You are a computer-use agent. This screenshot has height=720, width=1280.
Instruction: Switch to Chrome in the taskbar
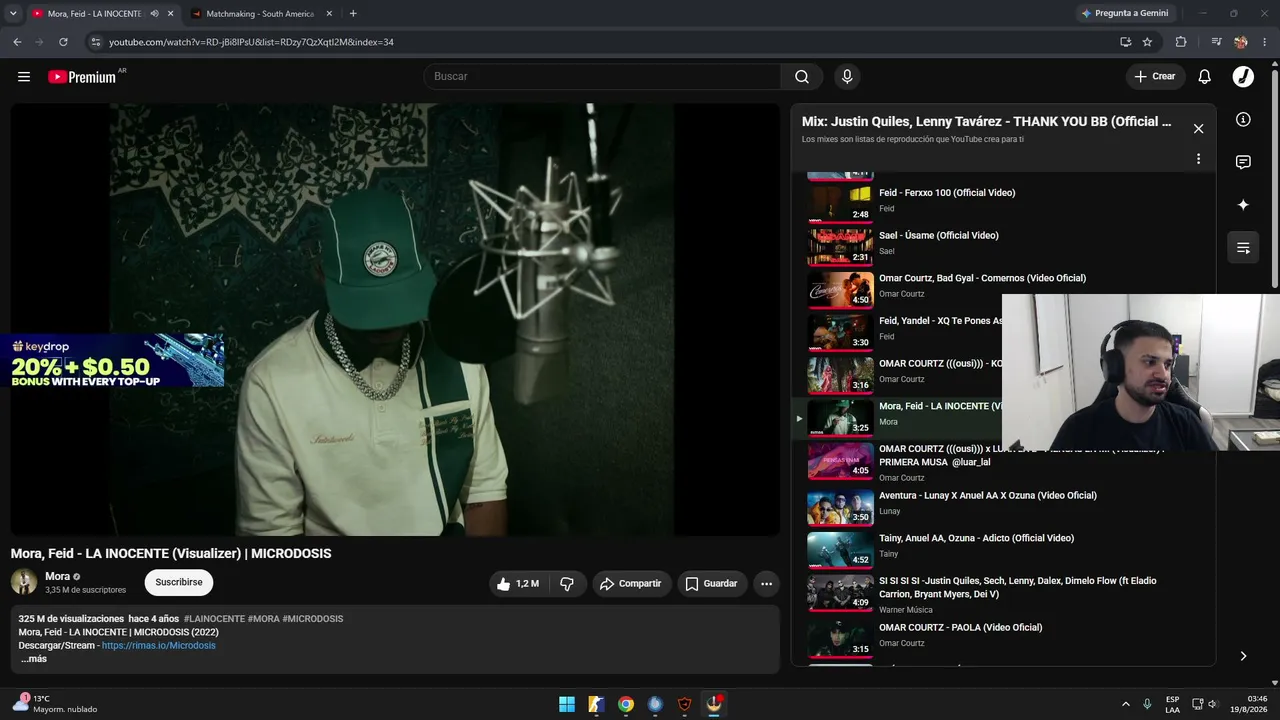point(625,704)
